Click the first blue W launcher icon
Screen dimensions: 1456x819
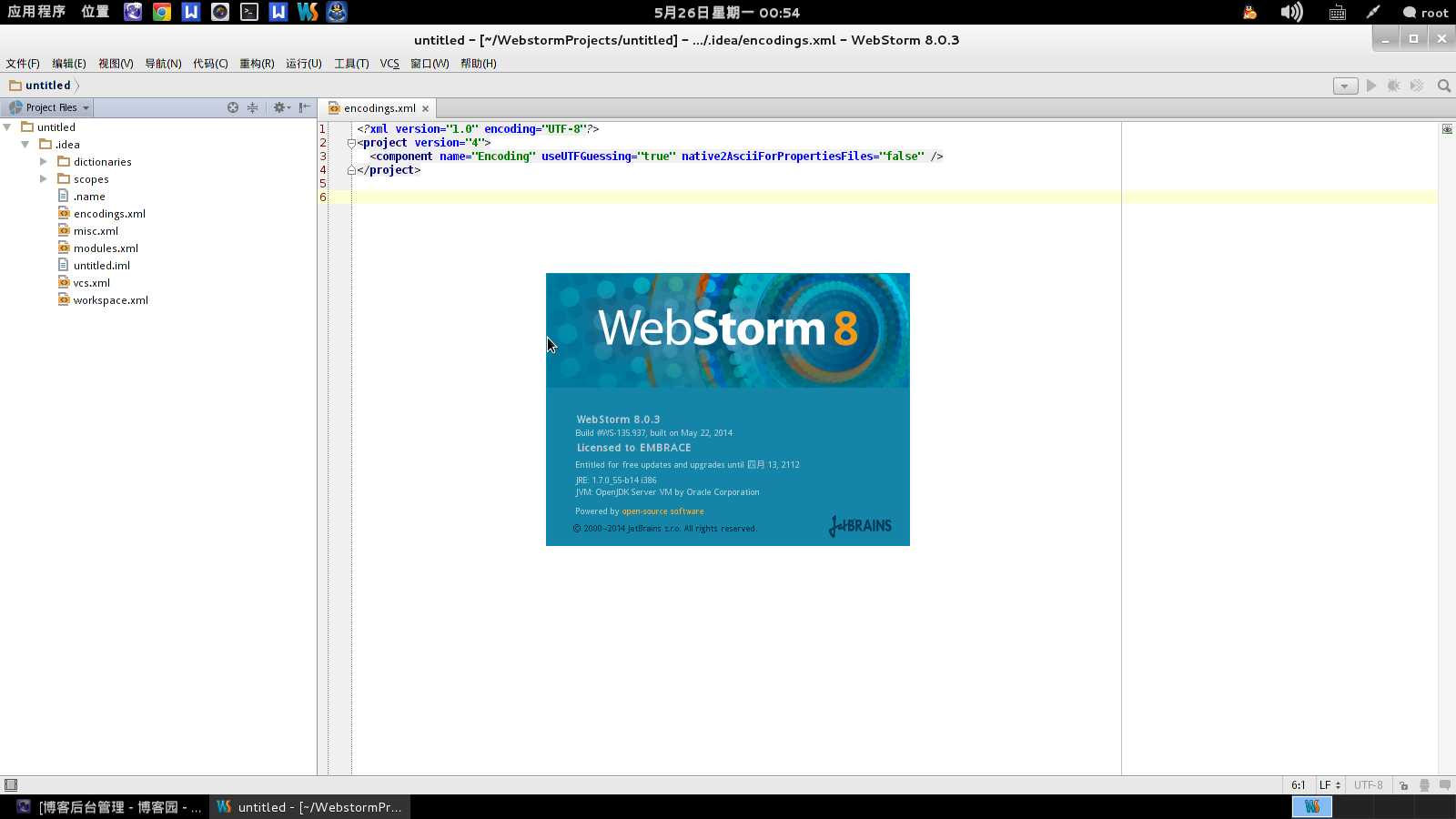[191, 12]
